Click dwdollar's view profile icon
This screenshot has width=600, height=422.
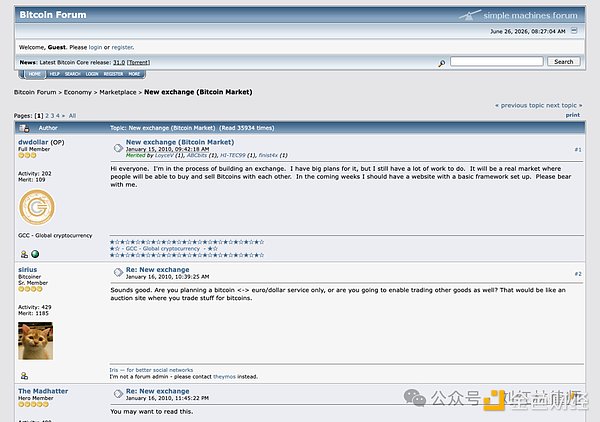(x=24, y=254)
